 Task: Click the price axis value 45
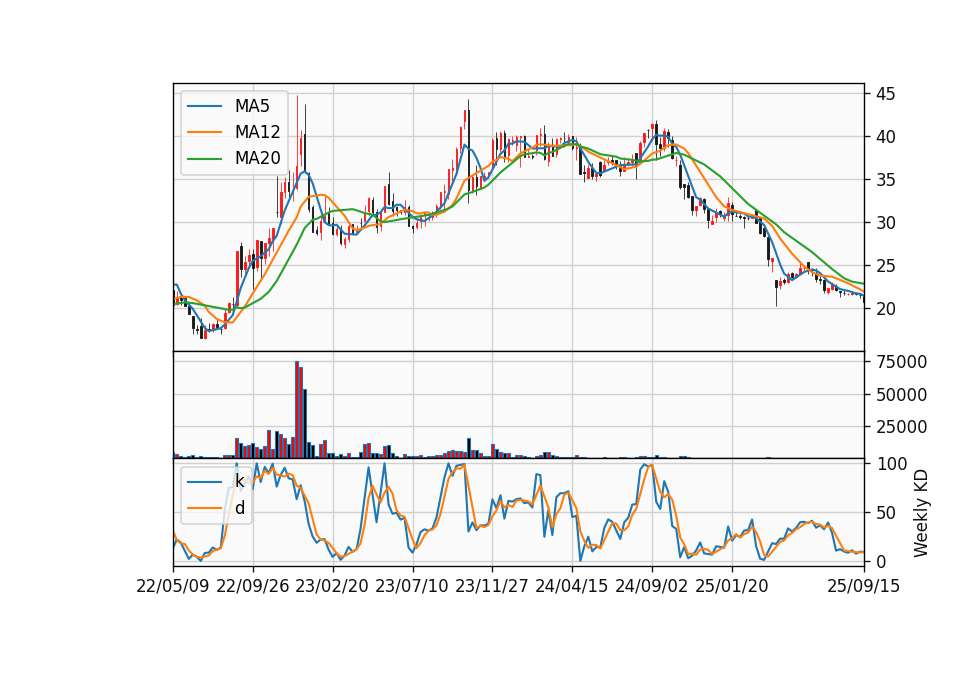point(885,94)
